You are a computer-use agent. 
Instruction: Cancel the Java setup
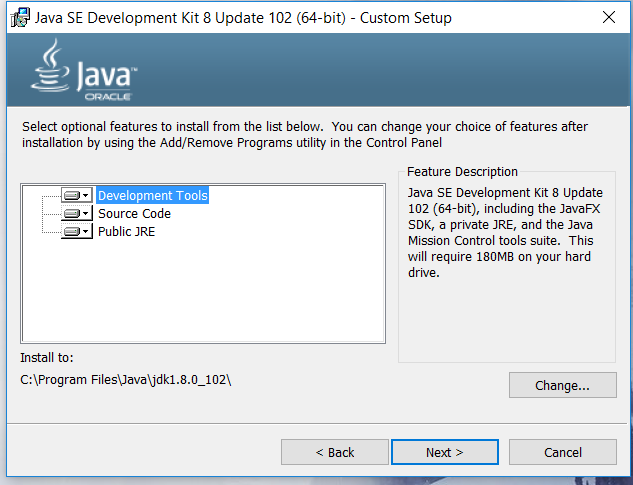pos(563,452)
